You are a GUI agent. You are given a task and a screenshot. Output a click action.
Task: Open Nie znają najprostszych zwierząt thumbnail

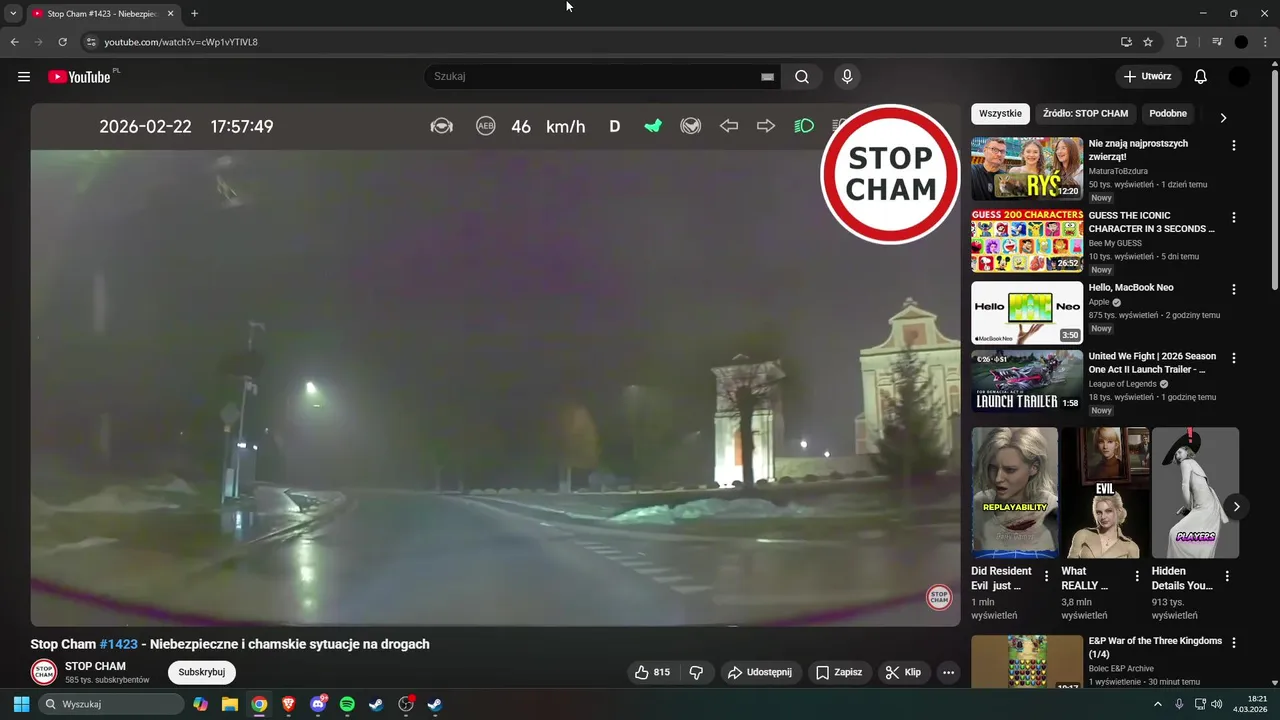(x=1027, y=169)
